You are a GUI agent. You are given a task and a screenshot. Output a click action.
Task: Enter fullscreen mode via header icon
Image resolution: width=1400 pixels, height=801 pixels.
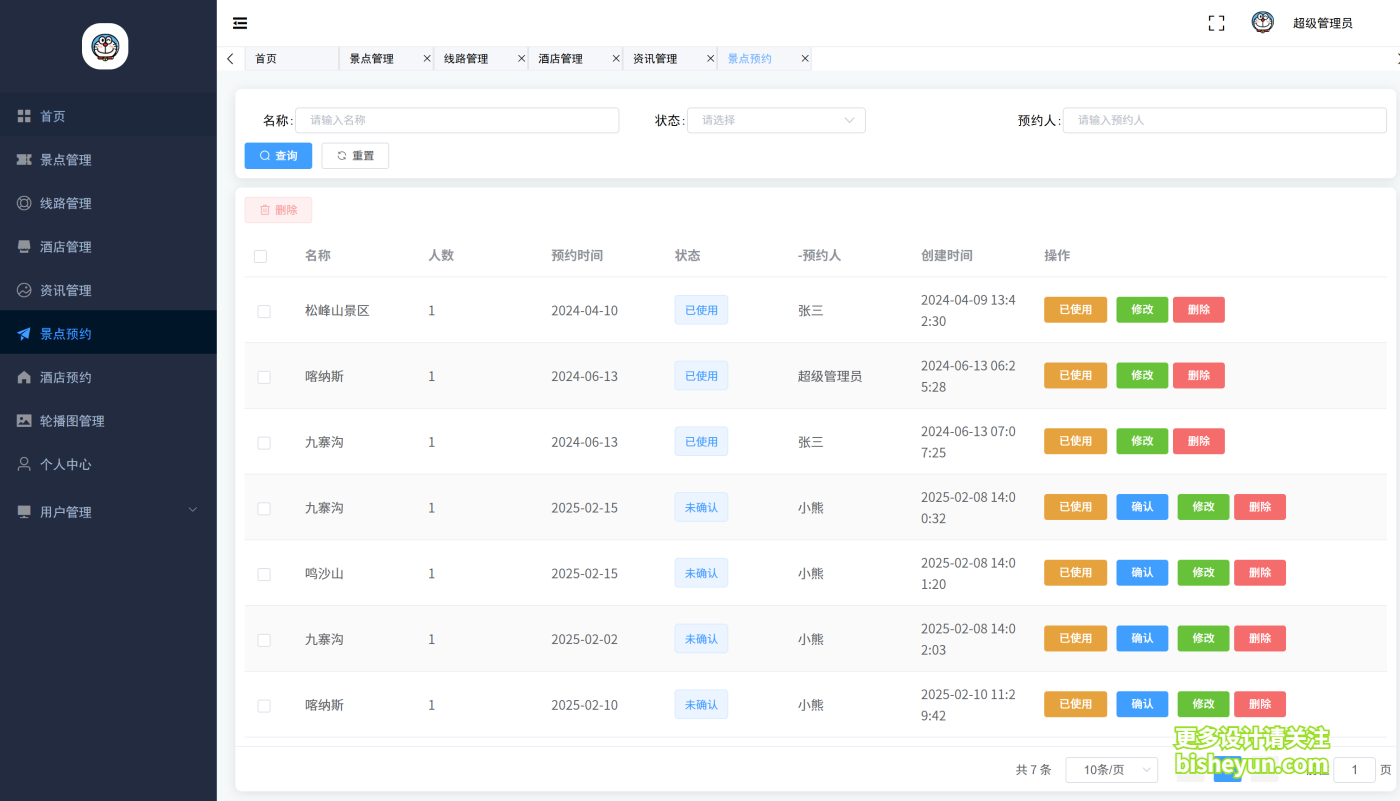click(x=1216, y=23)
